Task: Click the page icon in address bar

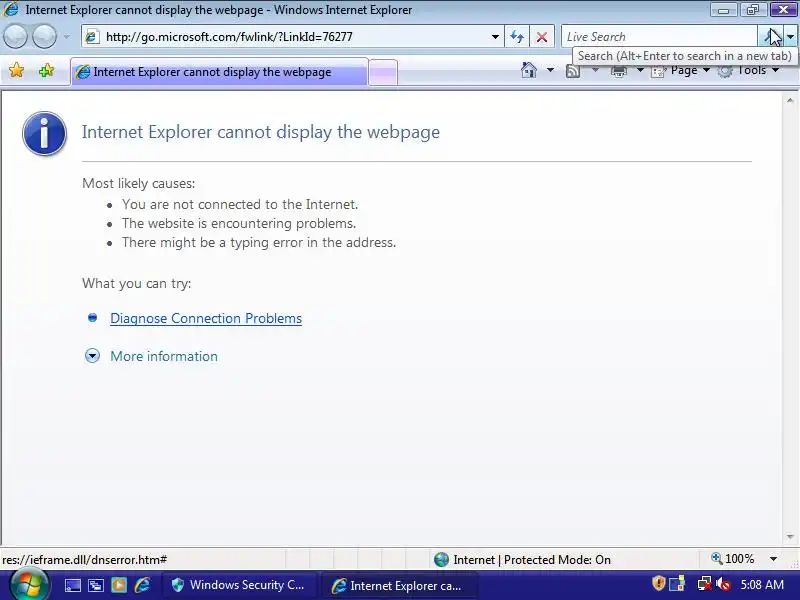Action: 92,37
